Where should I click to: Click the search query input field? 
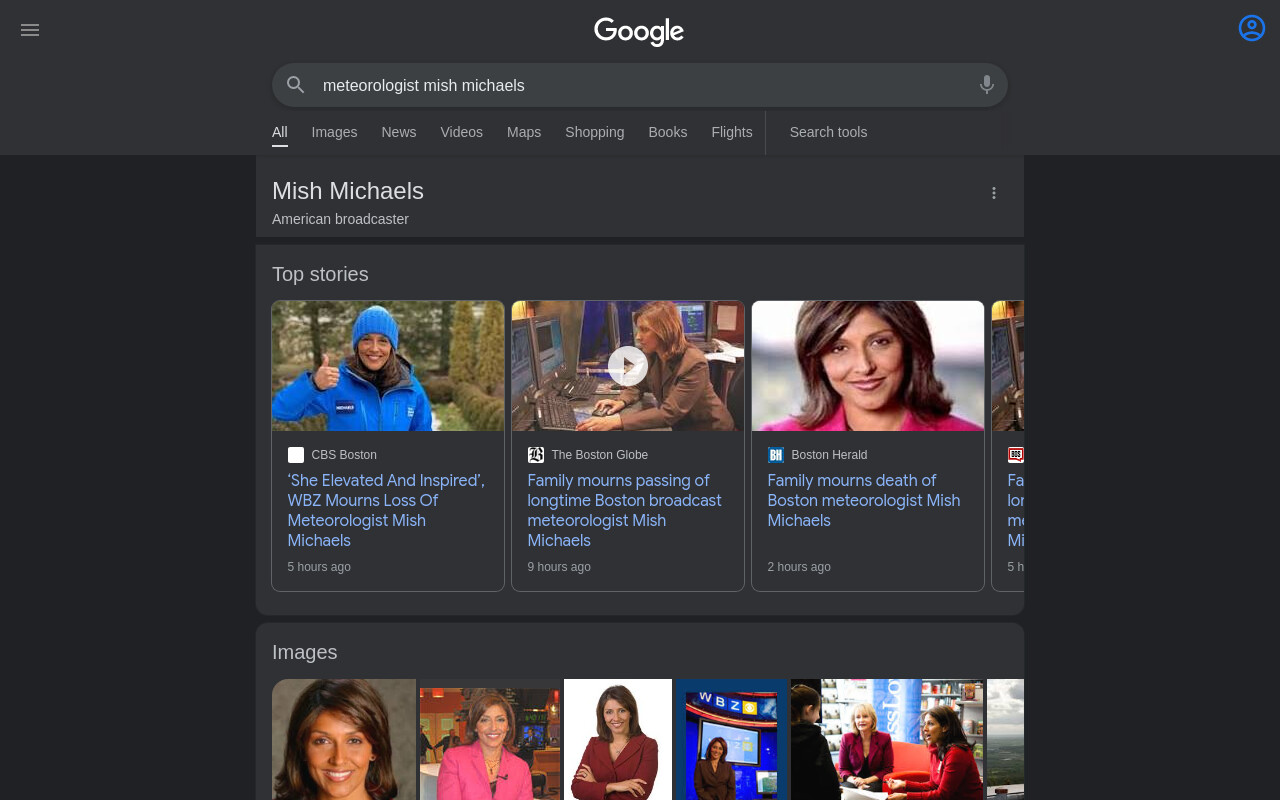(x=640, y=85)
